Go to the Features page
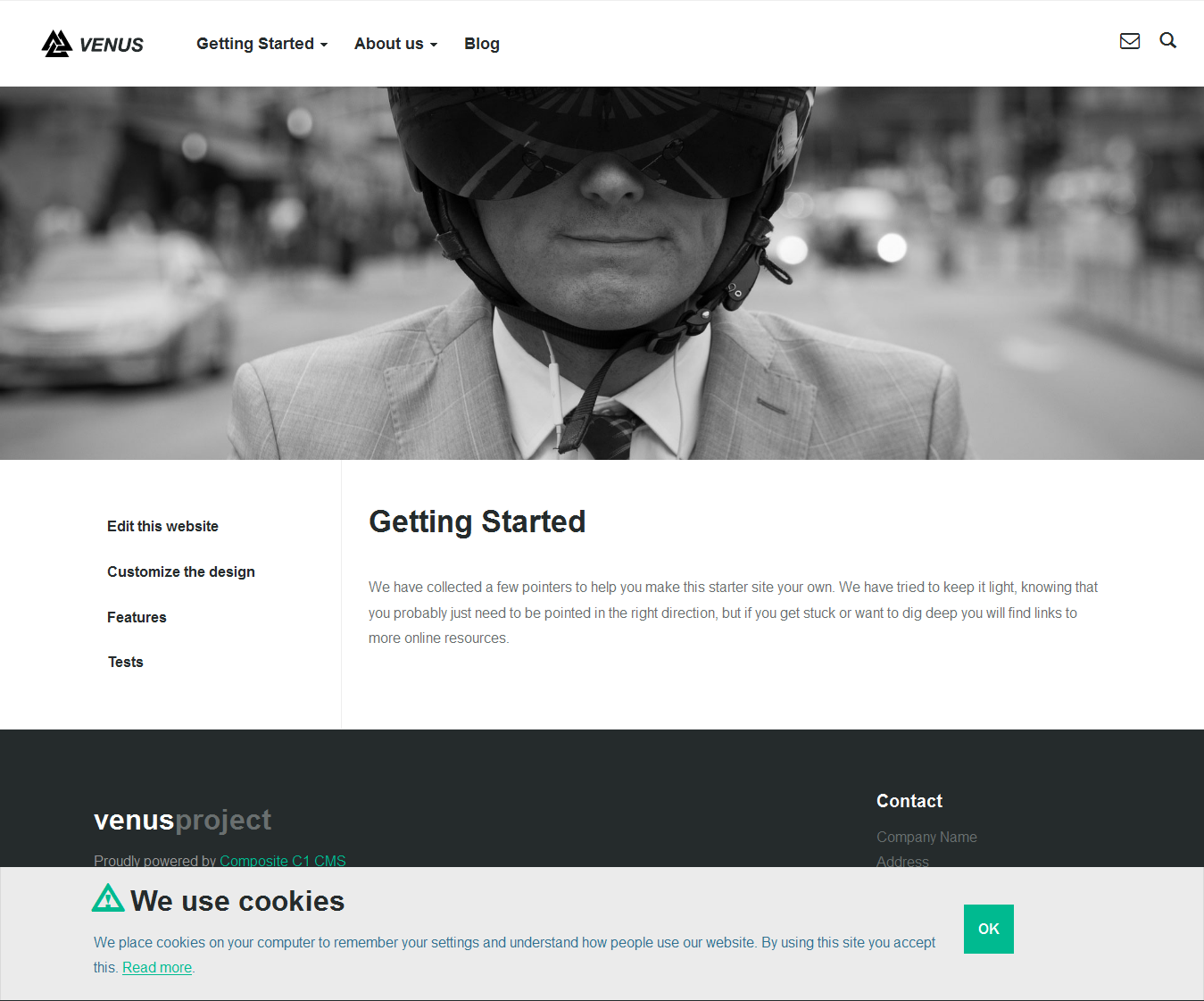This screenshot has width=1204, height=1001. [x=137, y=617]
